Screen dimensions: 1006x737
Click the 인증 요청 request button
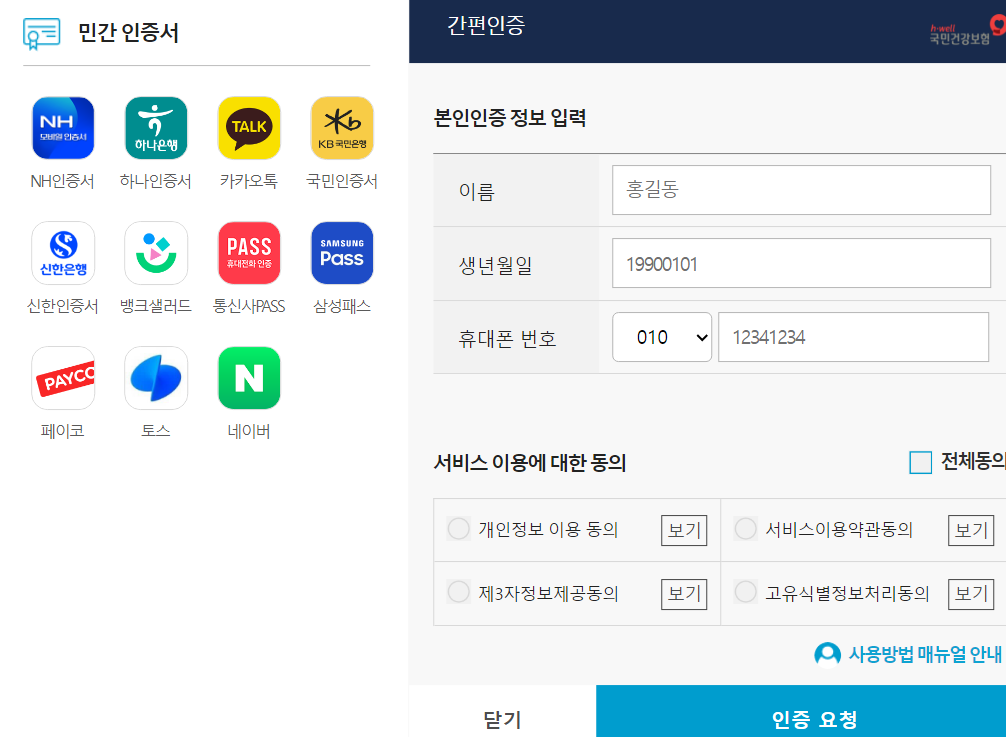click(801, 712)
